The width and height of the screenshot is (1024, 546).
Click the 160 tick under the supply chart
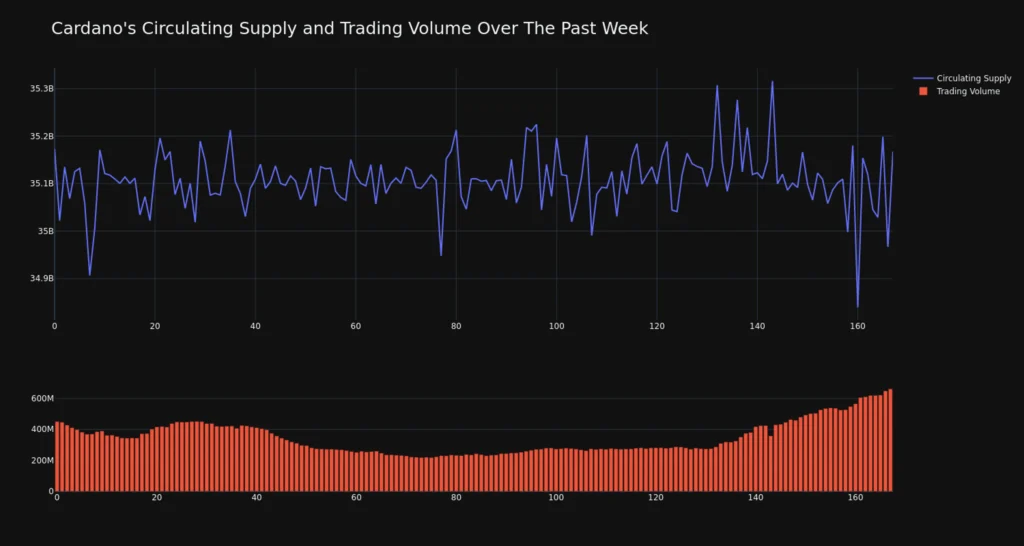tap(857, 326)
